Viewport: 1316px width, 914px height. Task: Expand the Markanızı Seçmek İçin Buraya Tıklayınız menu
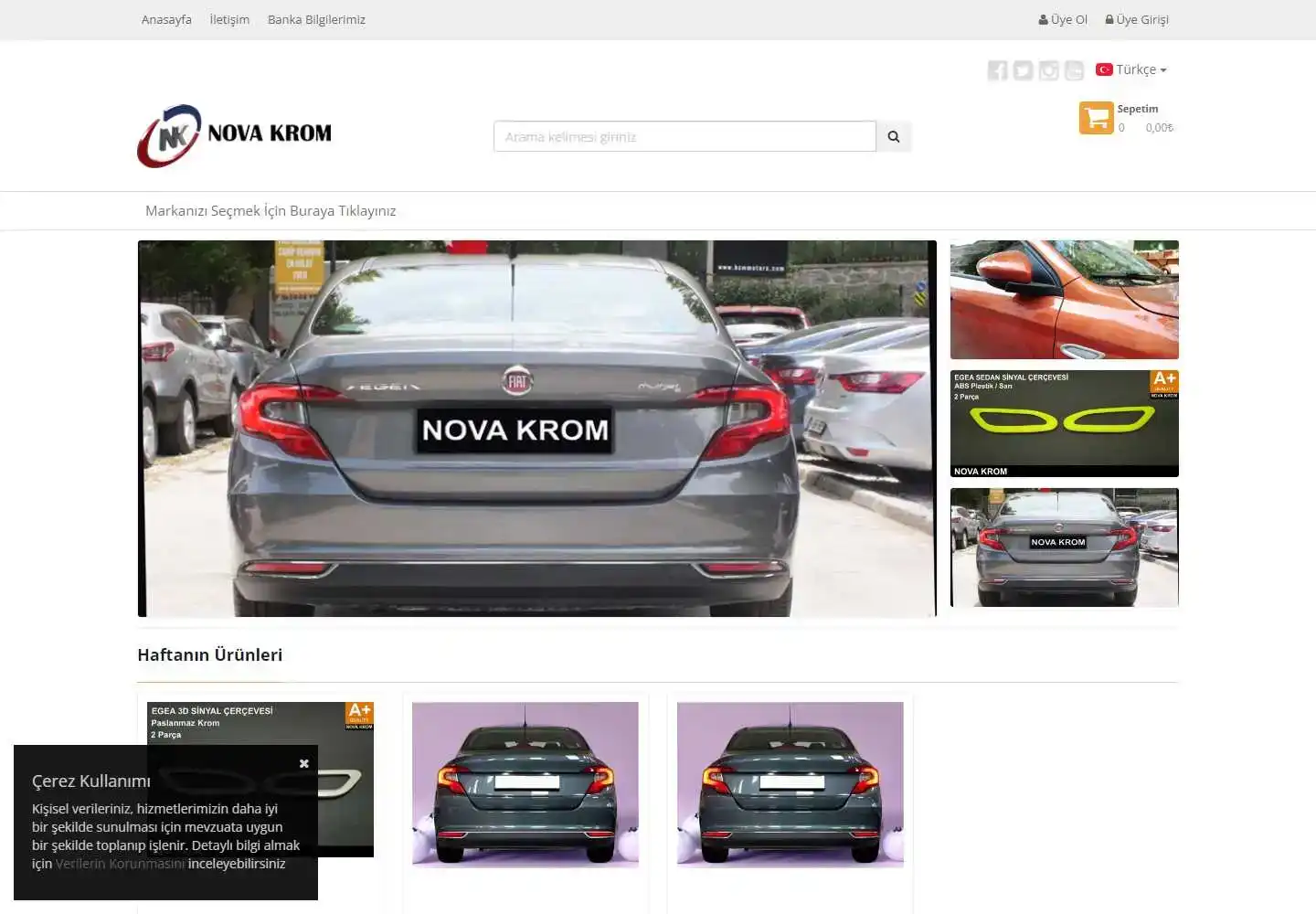click(x=271, y=211)
